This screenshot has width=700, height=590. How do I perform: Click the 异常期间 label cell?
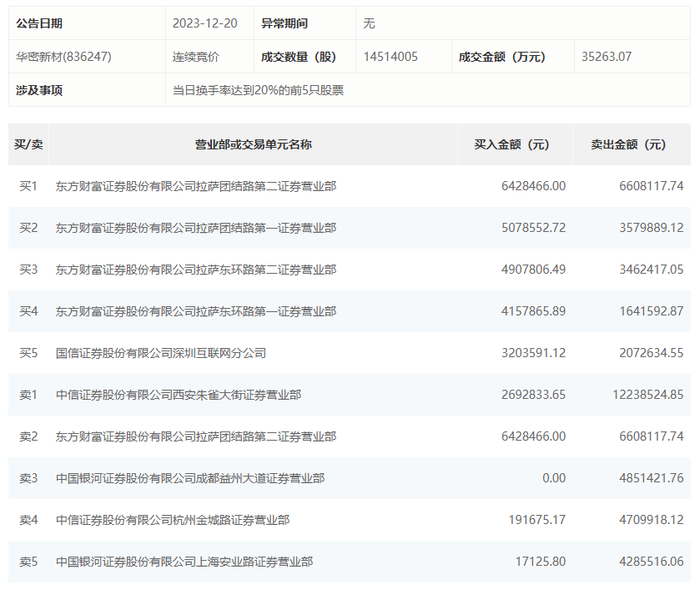(x=305, y=23)
